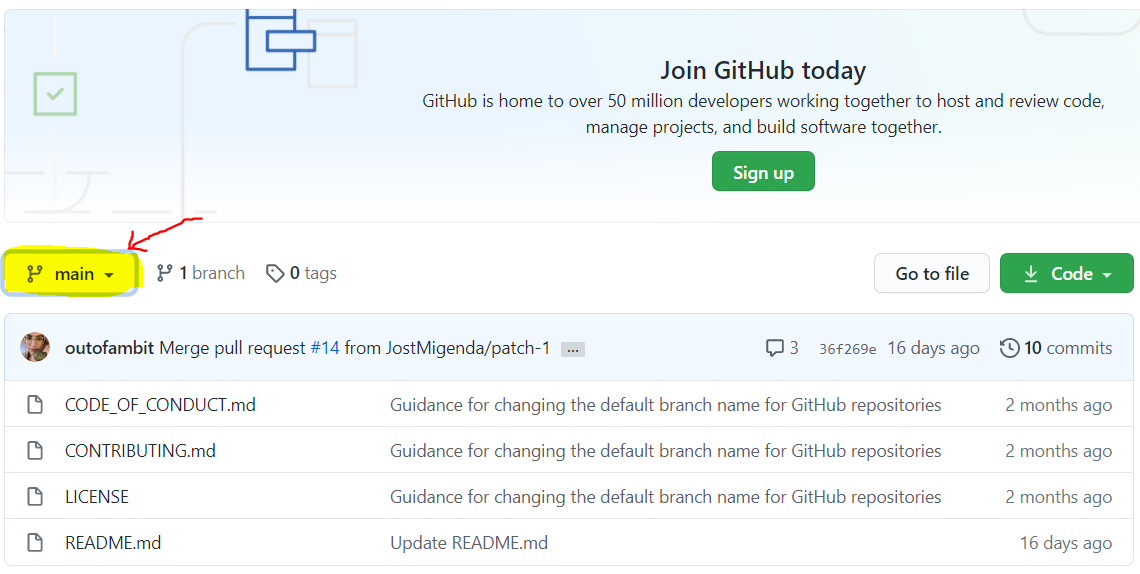Click the 0 tags link
This screenshot has height=574, width=1140.
click(x=301, y=273)
